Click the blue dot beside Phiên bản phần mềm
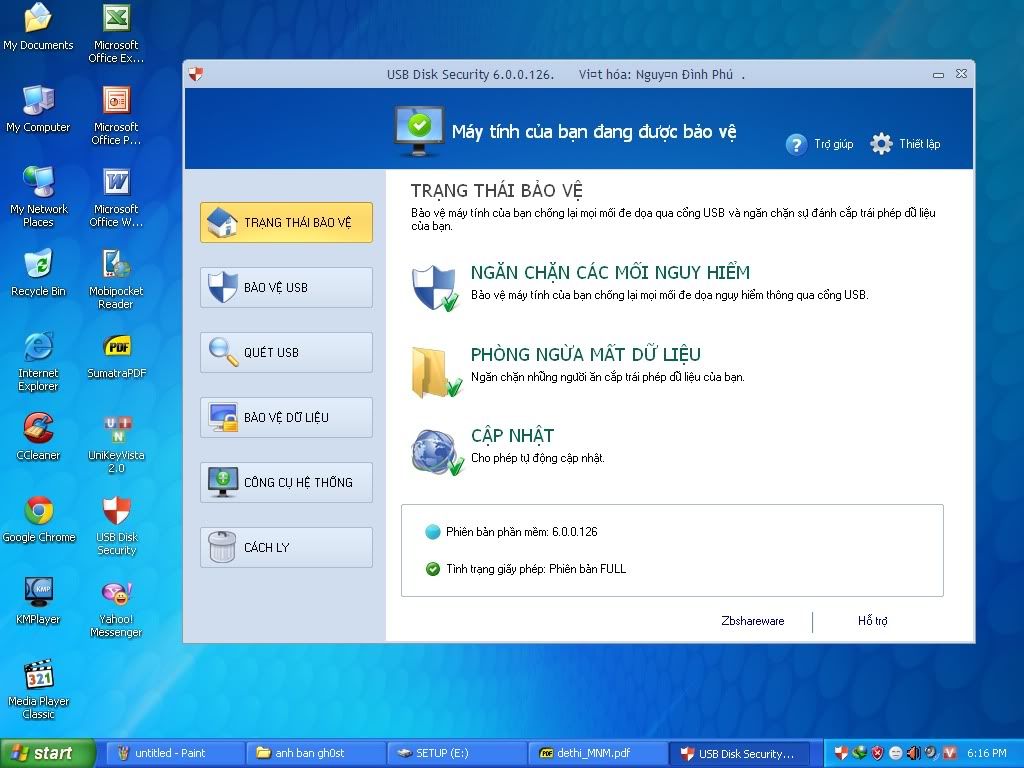This screenshot has height=768, width=1024. click(x=432, y=532)
